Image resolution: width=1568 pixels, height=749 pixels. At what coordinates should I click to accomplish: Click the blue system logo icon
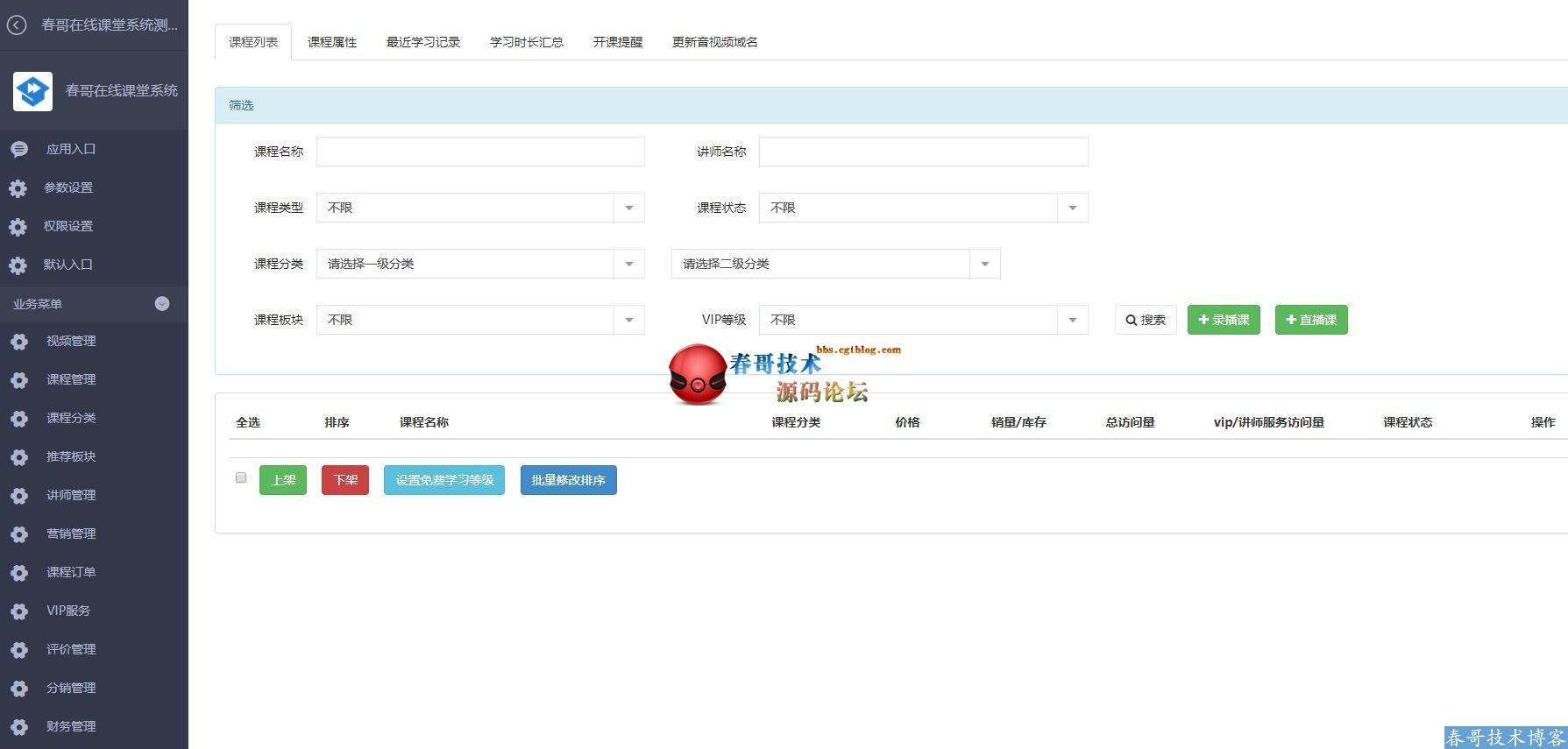[32, 91]
